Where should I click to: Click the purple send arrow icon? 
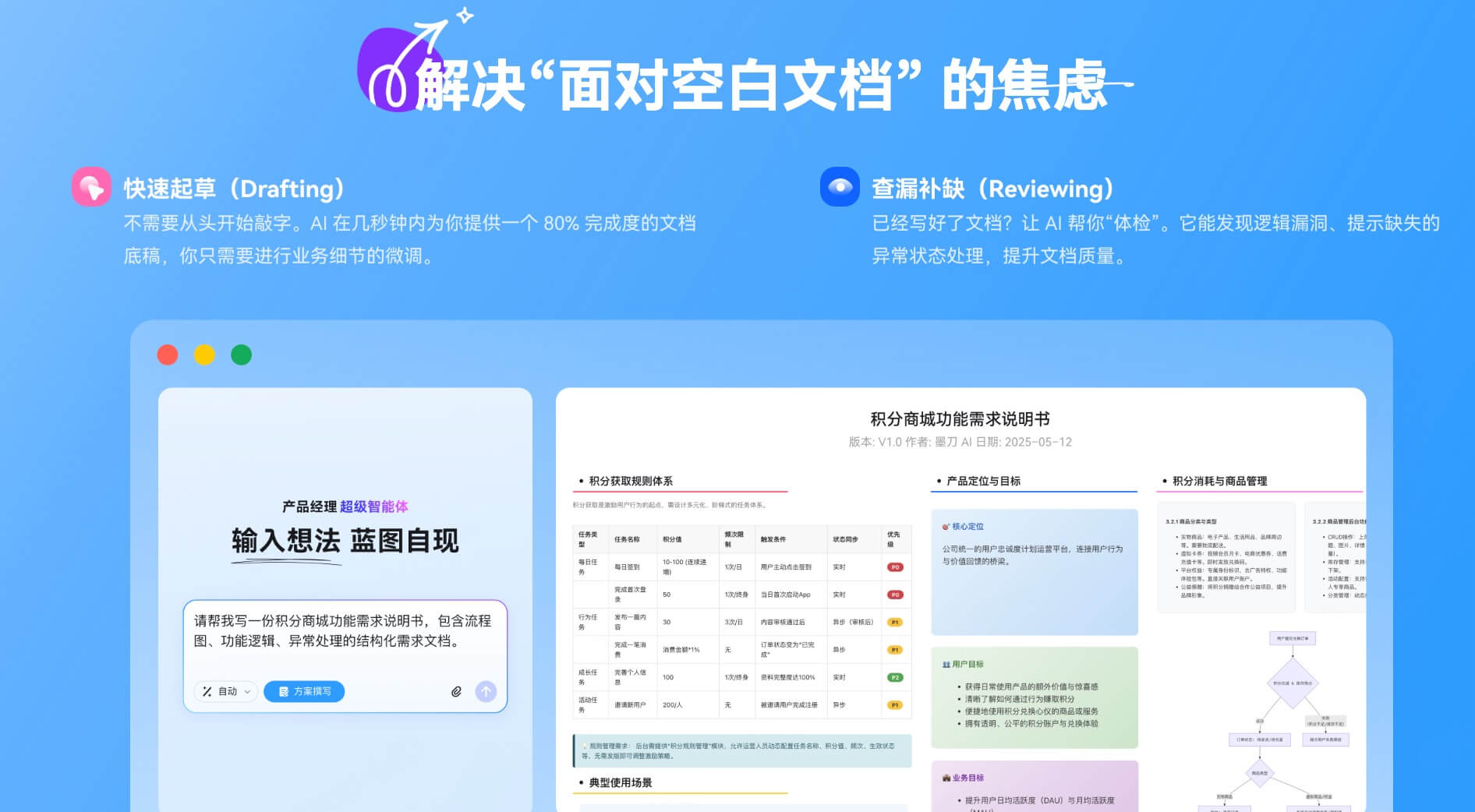tap(486, 691)
